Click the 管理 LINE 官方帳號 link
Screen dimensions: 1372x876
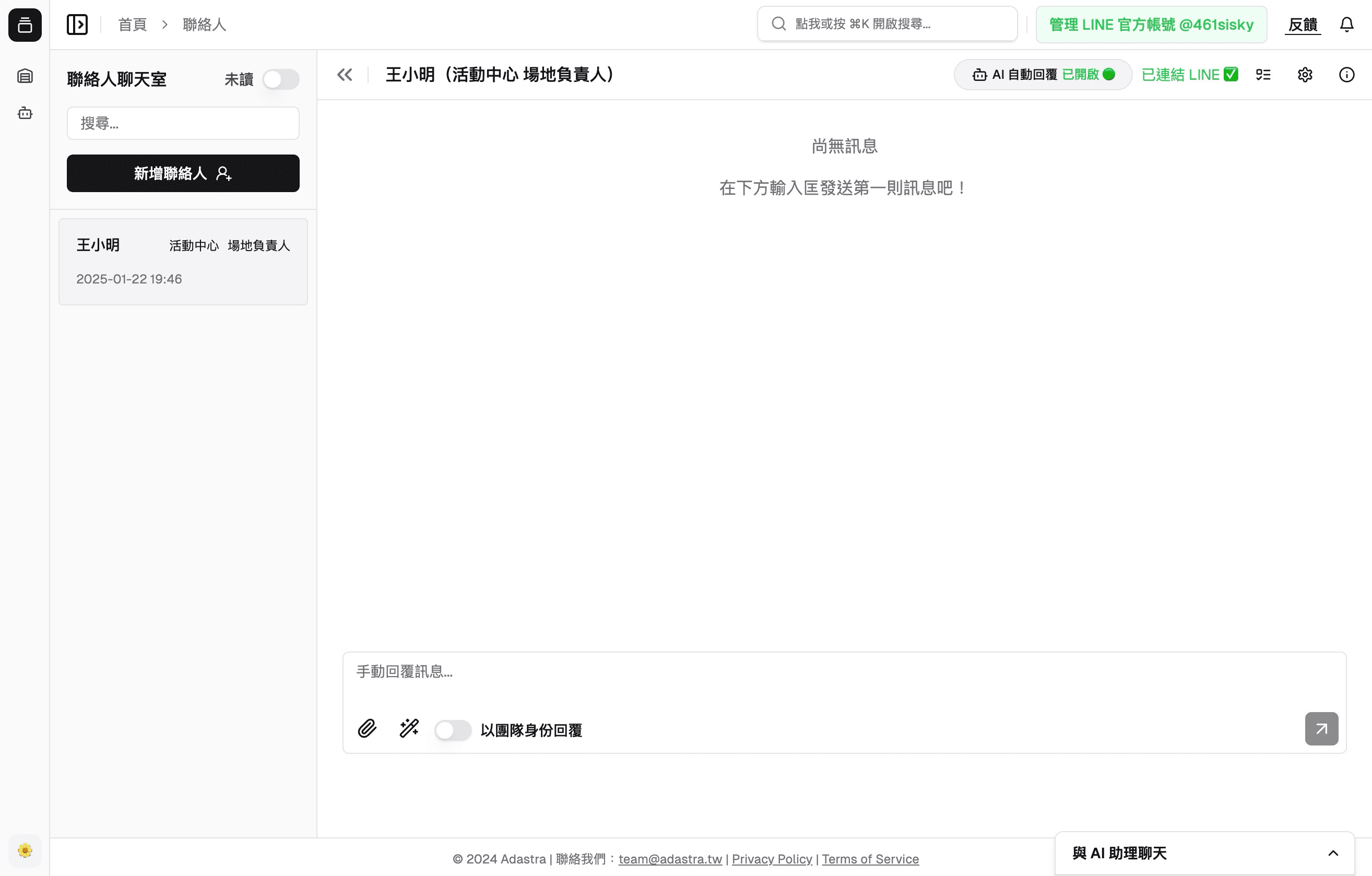pyautogui.click(x=1151, y=24)
